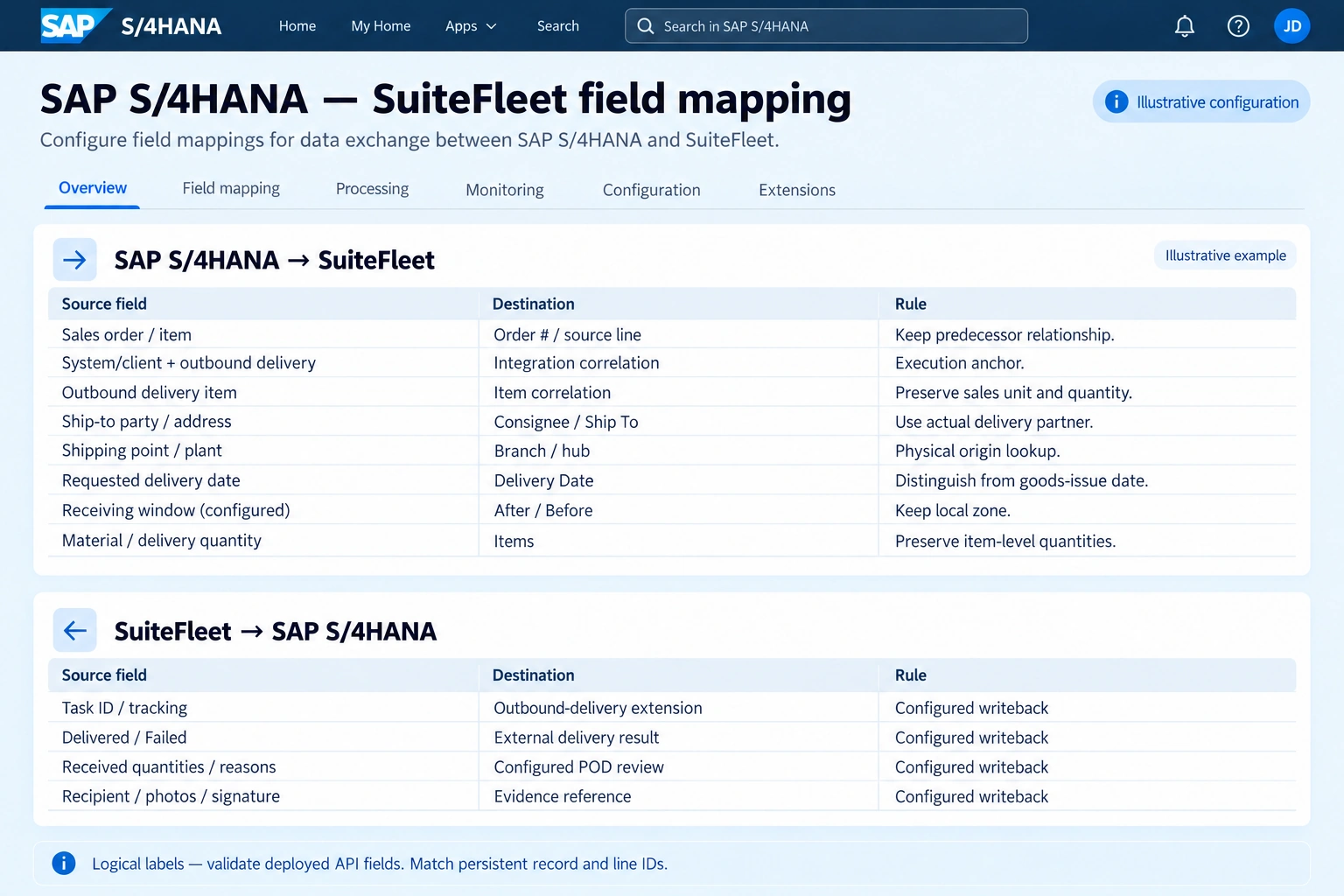The image size is (1344, 896).
Task: Open the Monitoring tab
Action: tap(505, 190)
